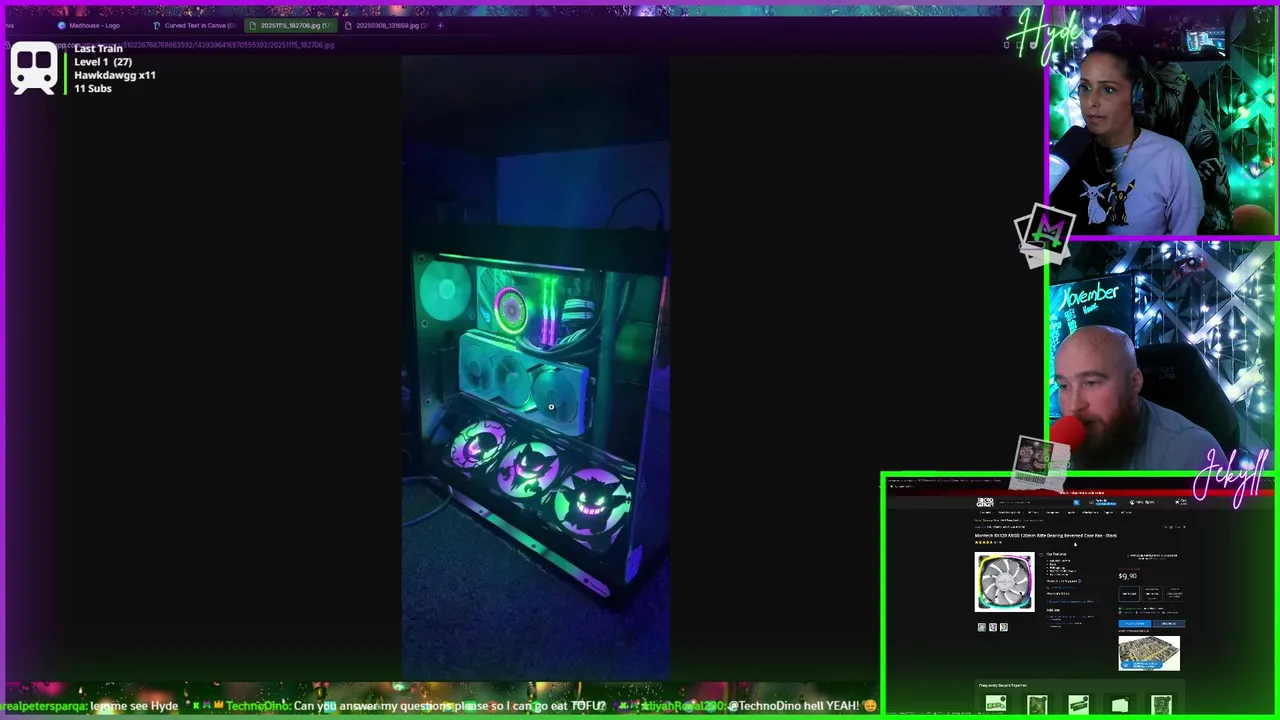The height and width of the screenshot is (720, 1280).
Task: Select the third fan thumbnail under main image
Action: pyautogui.click(x=1004, y=627)
